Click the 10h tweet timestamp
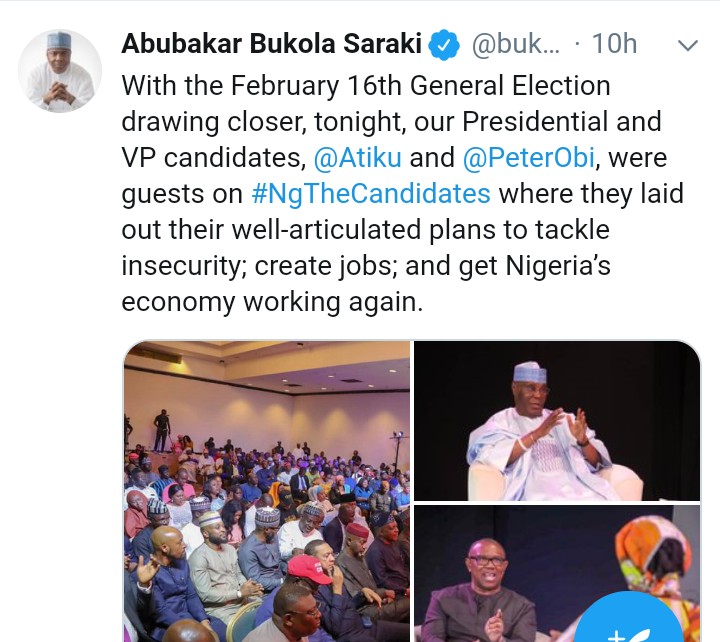The image size is (720, 642). pos(614,45)
